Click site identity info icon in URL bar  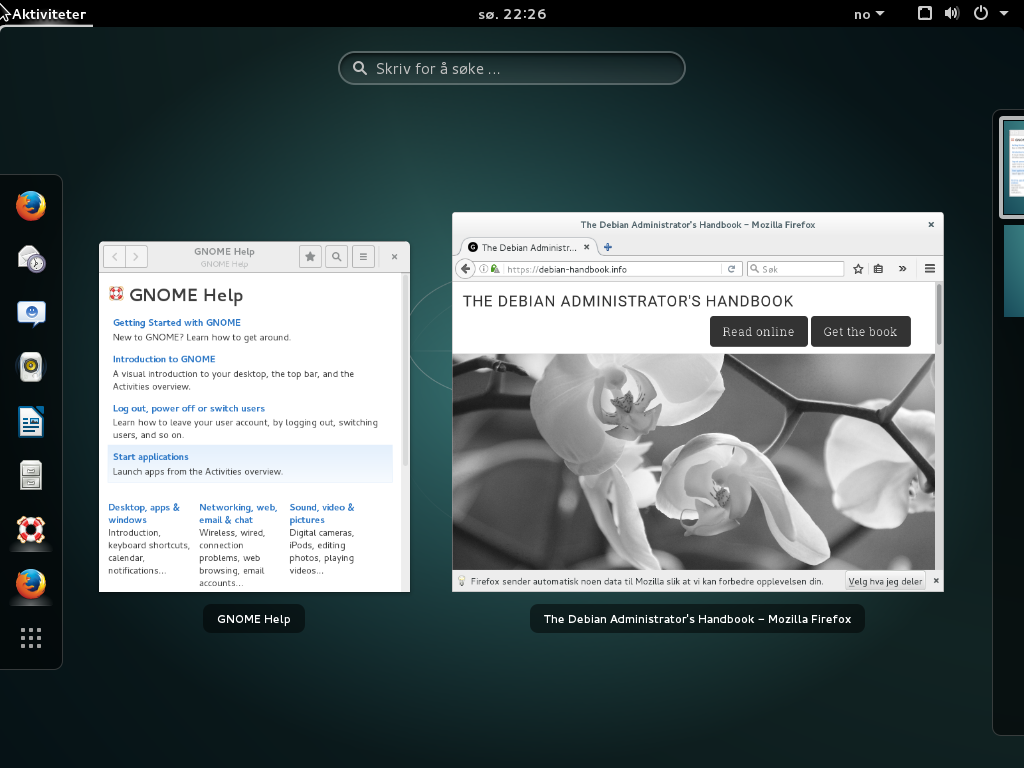point(483,268)
